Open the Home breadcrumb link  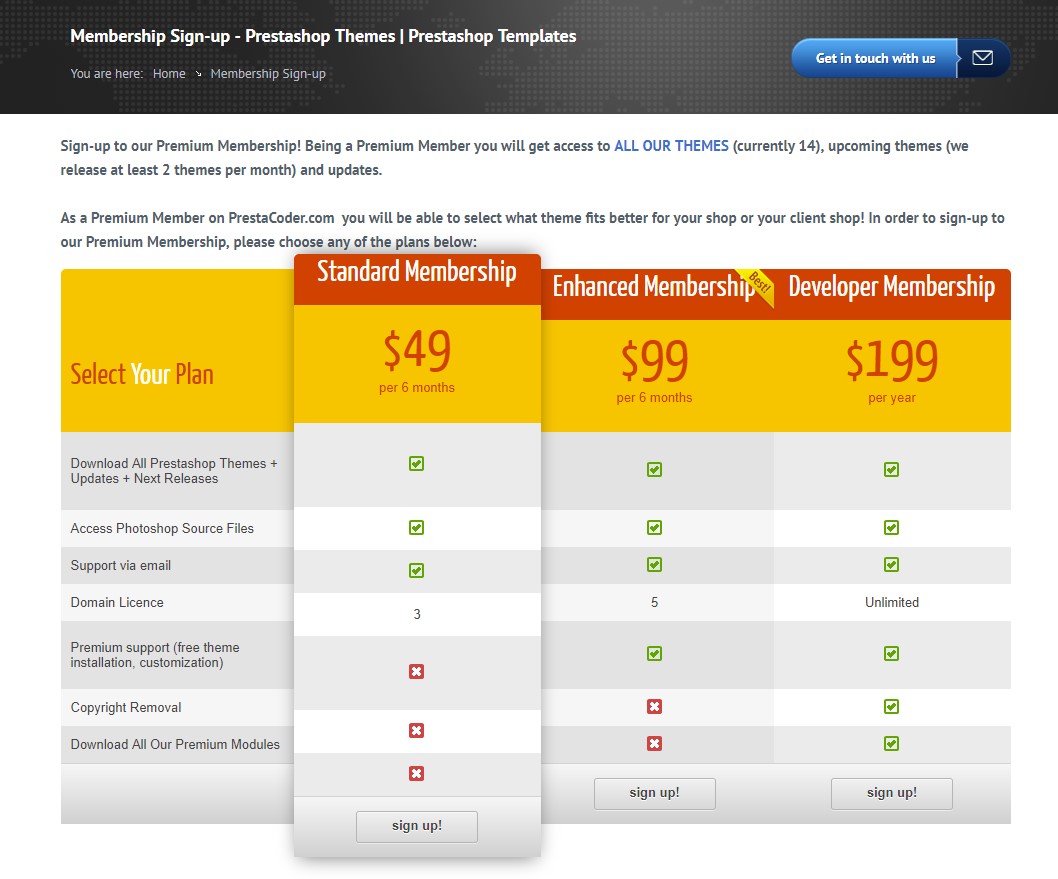(169, 74)
